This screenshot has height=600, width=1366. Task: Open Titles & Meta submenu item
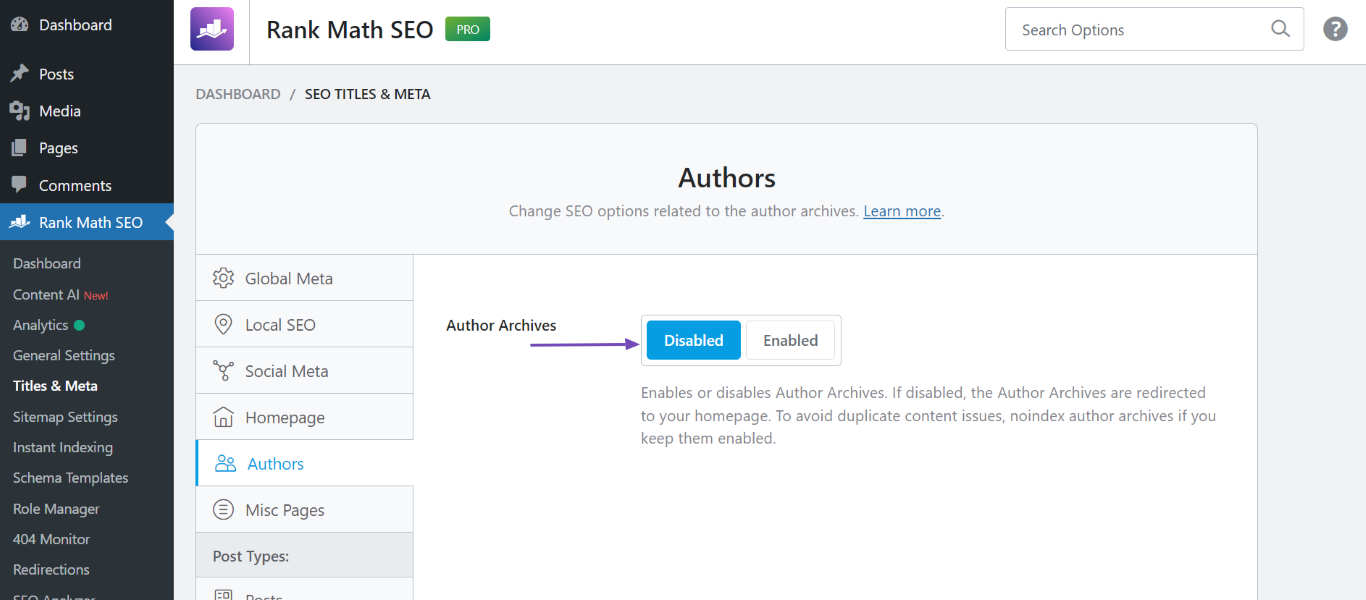pyautogui.click(x=55, y=386)
